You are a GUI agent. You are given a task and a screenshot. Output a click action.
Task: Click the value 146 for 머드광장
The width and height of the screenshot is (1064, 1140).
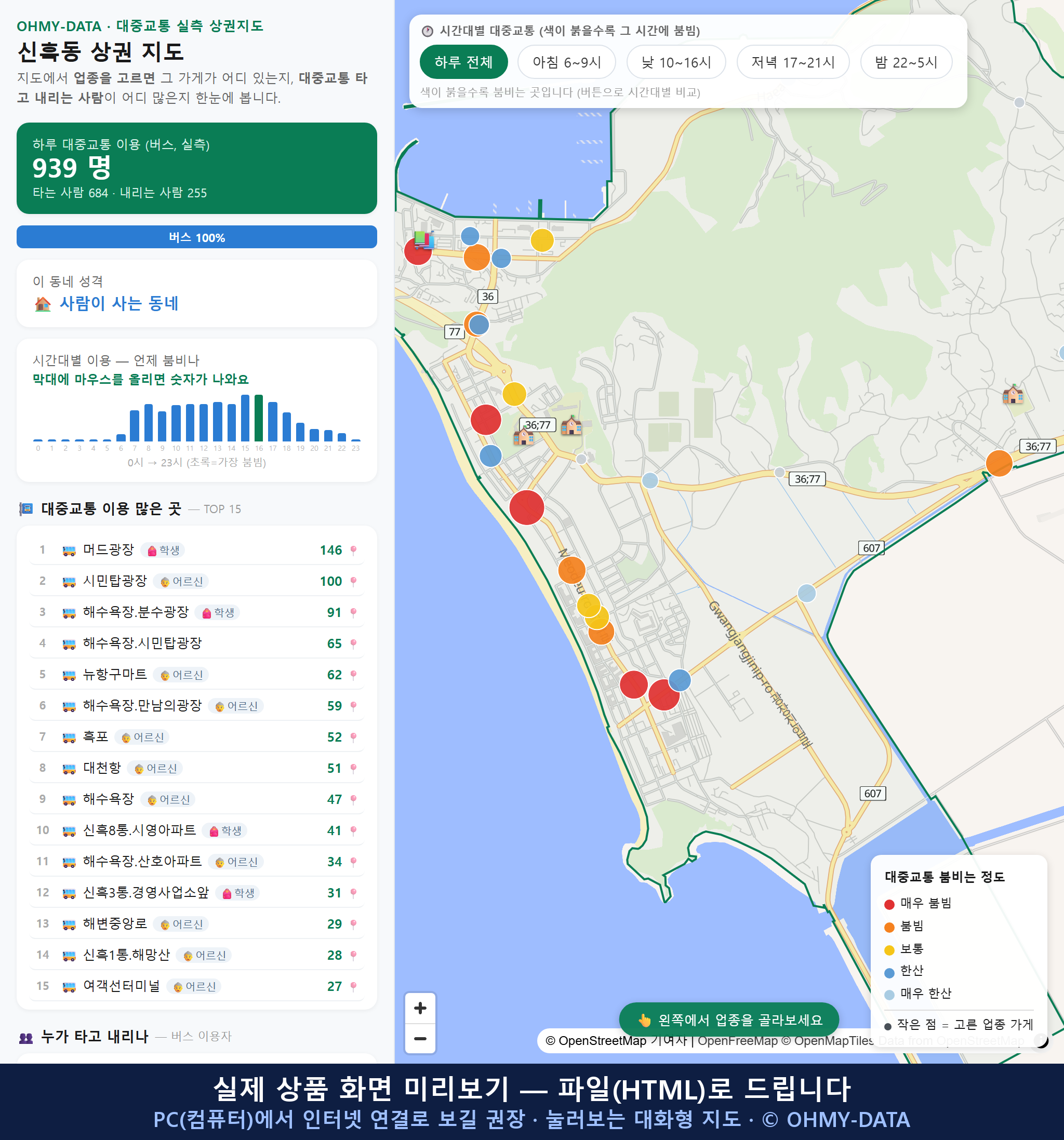coord(331,551)
